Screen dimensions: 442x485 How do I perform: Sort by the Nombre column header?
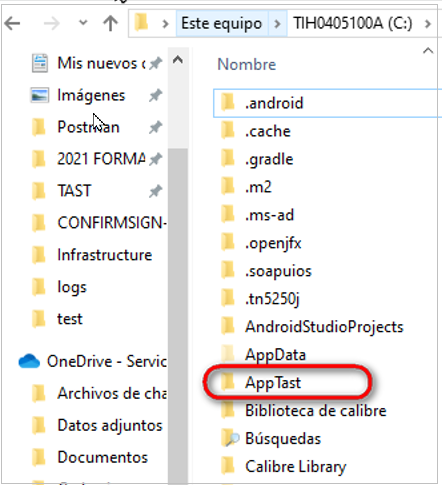pyautogui.click(x=247, y=64)
